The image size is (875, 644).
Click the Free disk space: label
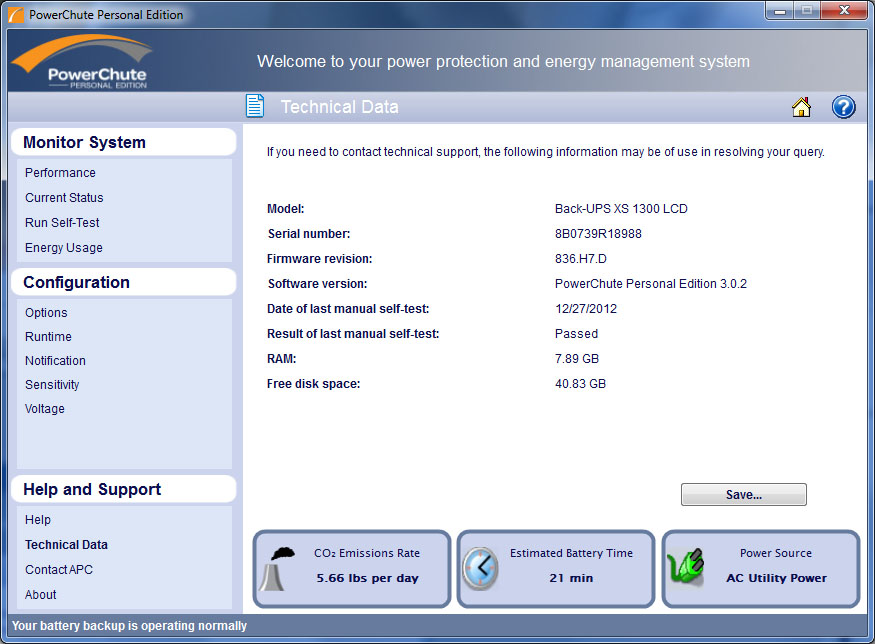pyautogui.click(x=314, y=384)
